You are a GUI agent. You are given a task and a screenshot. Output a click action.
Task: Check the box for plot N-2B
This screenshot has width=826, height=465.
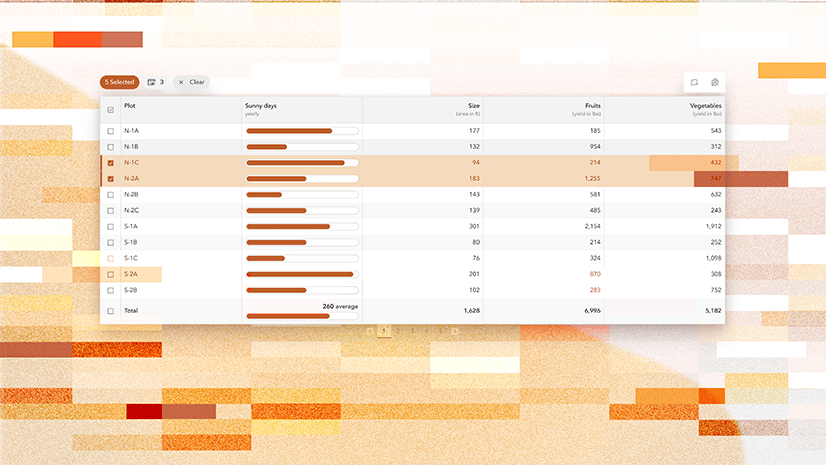coord(111,194)
